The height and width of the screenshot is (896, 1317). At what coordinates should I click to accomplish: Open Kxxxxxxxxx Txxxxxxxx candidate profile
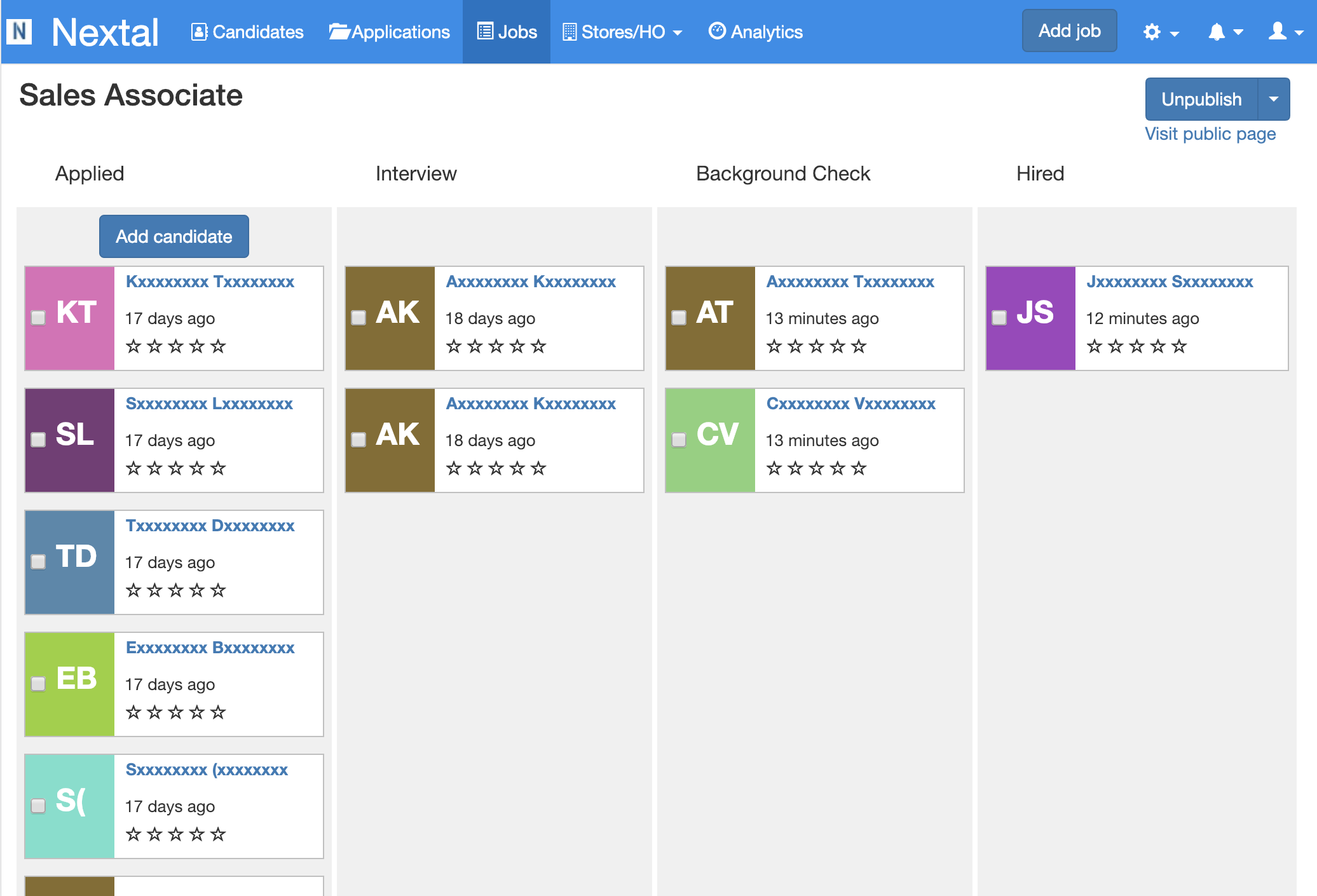point(210,282)
